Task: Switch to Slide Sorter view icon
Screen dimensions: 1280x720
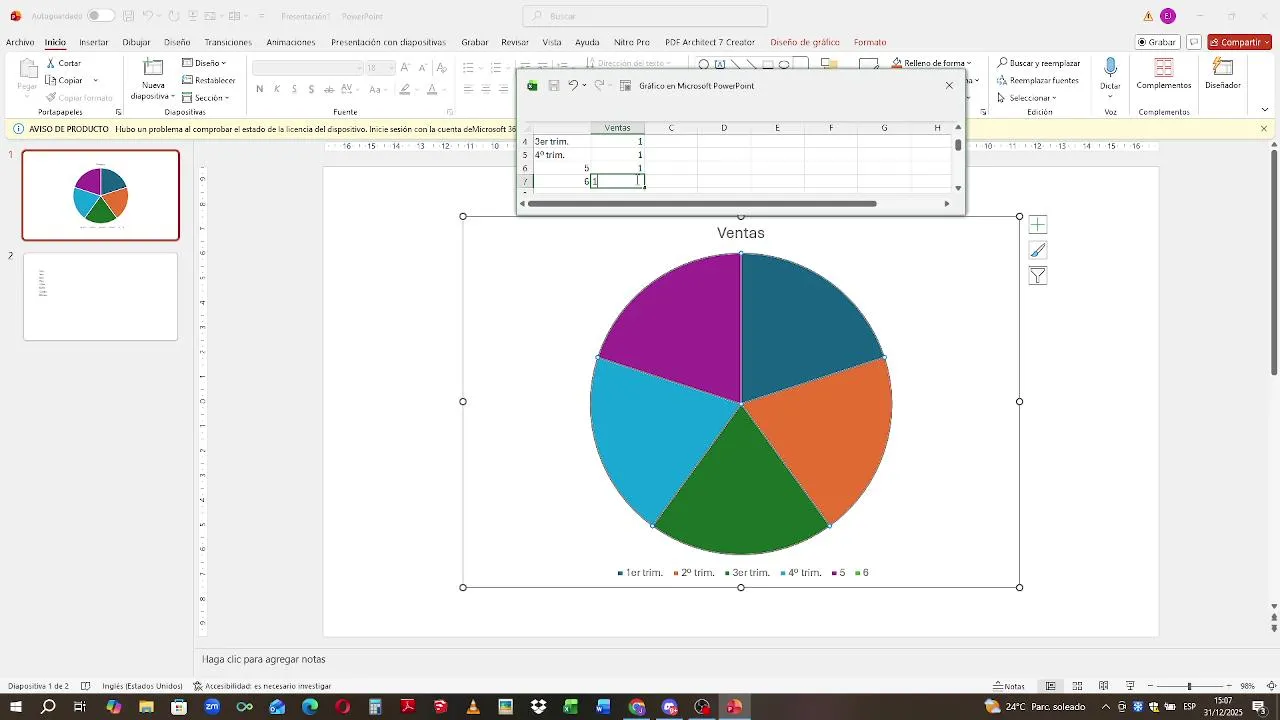Action: [x=1077, y=686]
